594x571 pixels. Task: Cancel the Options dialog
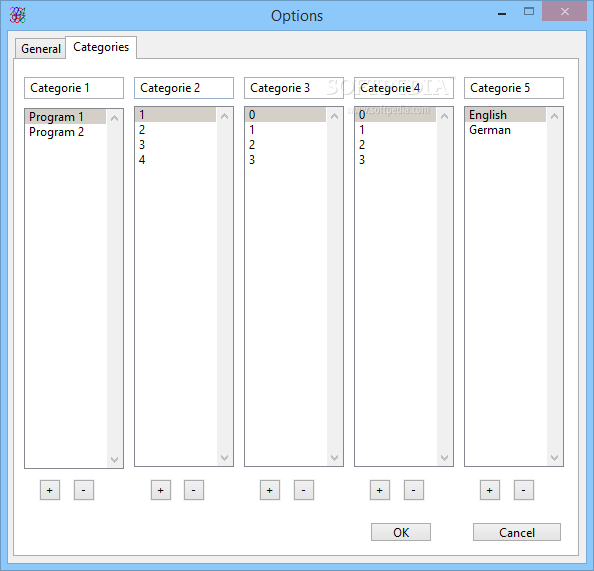517,532
